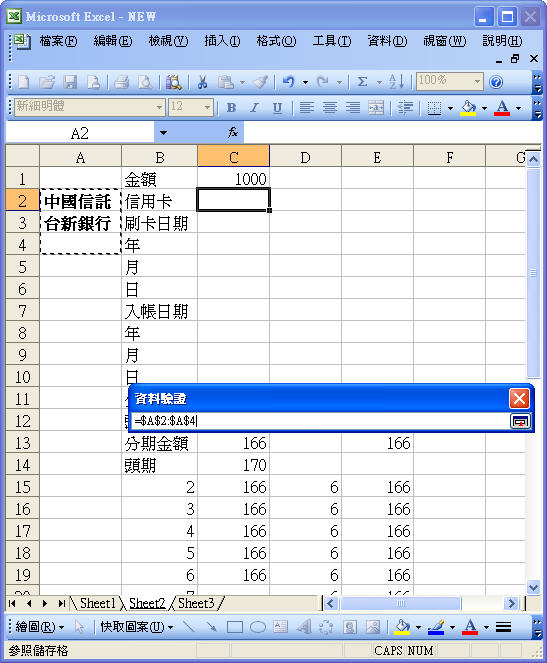Select the Line drawing tool

(x=189, y=627)
